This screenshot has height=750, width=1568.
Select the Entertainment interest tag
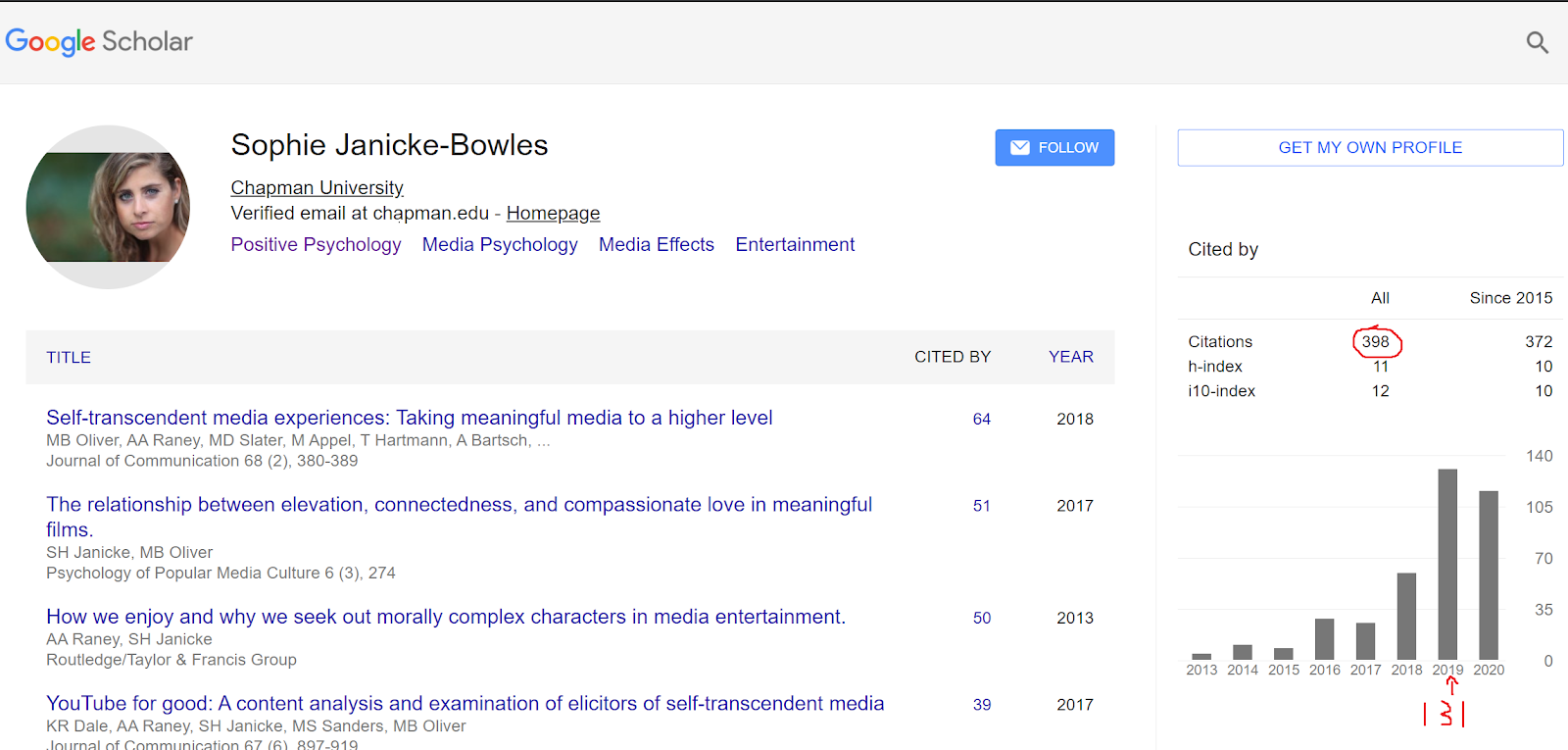(x=795, y=245)
